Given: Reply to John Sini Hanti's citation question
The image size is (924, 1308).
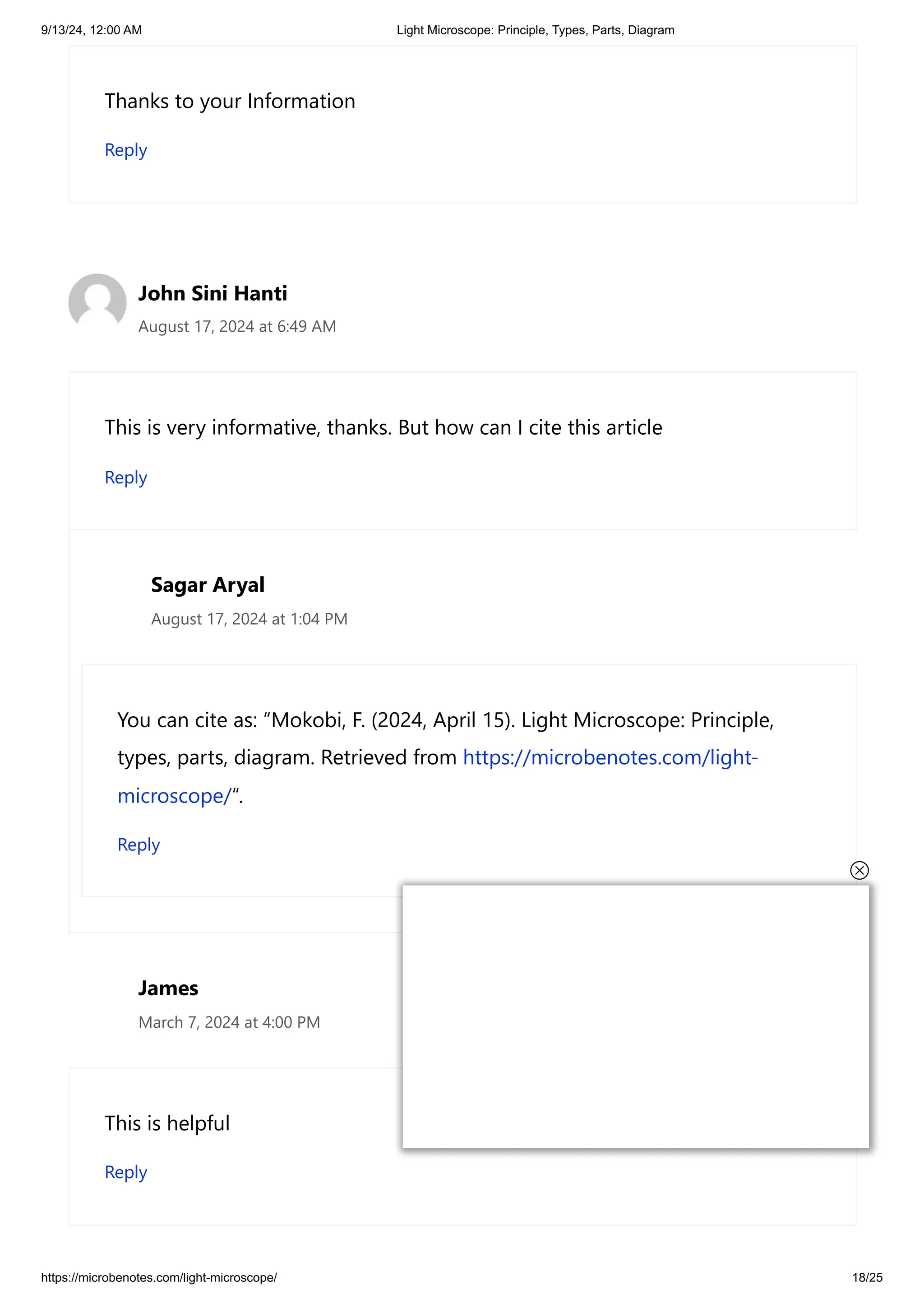Looking at the screenshot, I should pyautogui.click(x=126, y=477).
